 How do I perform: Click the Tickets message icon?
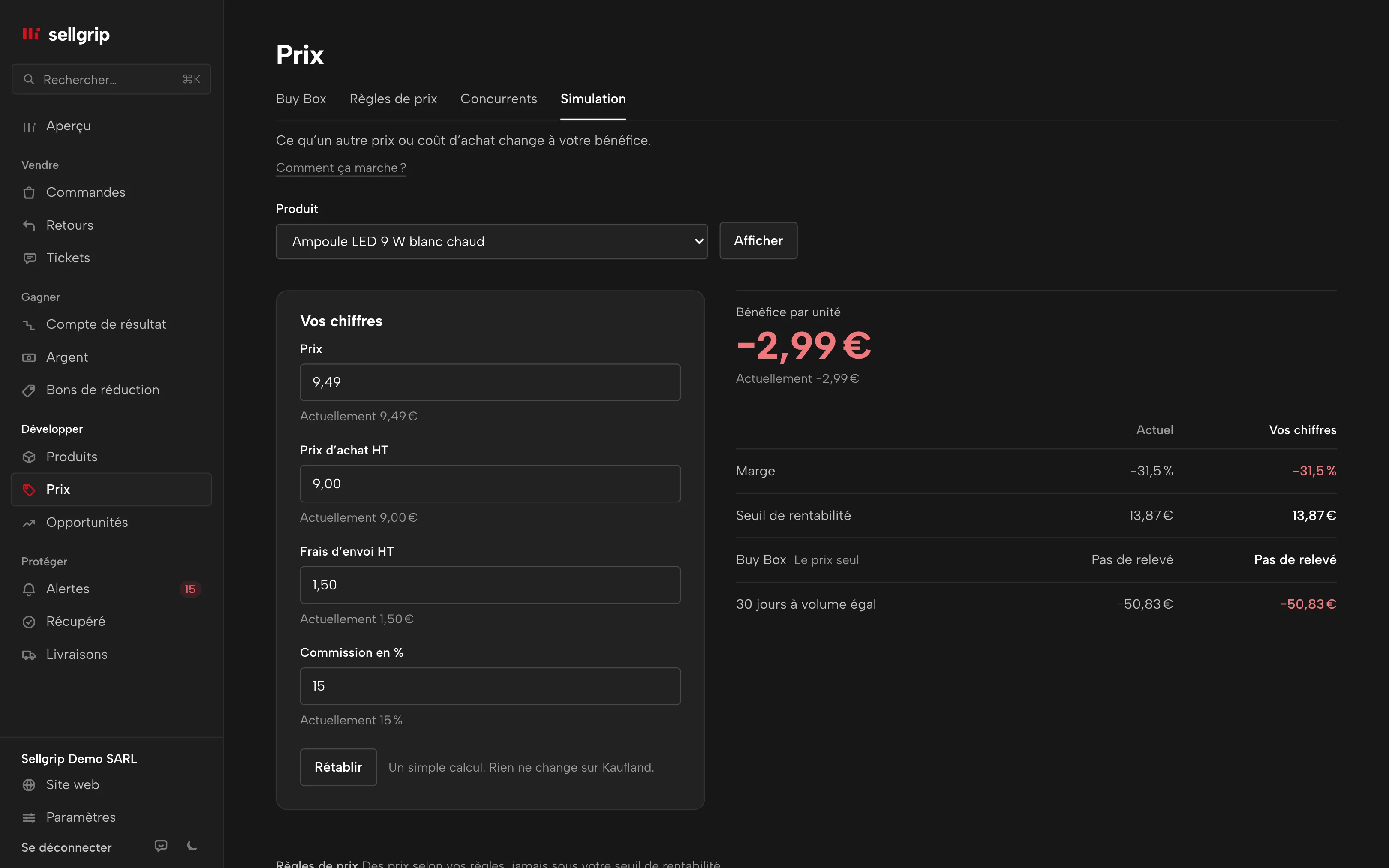pyautogui.click(x=29, y=258)
